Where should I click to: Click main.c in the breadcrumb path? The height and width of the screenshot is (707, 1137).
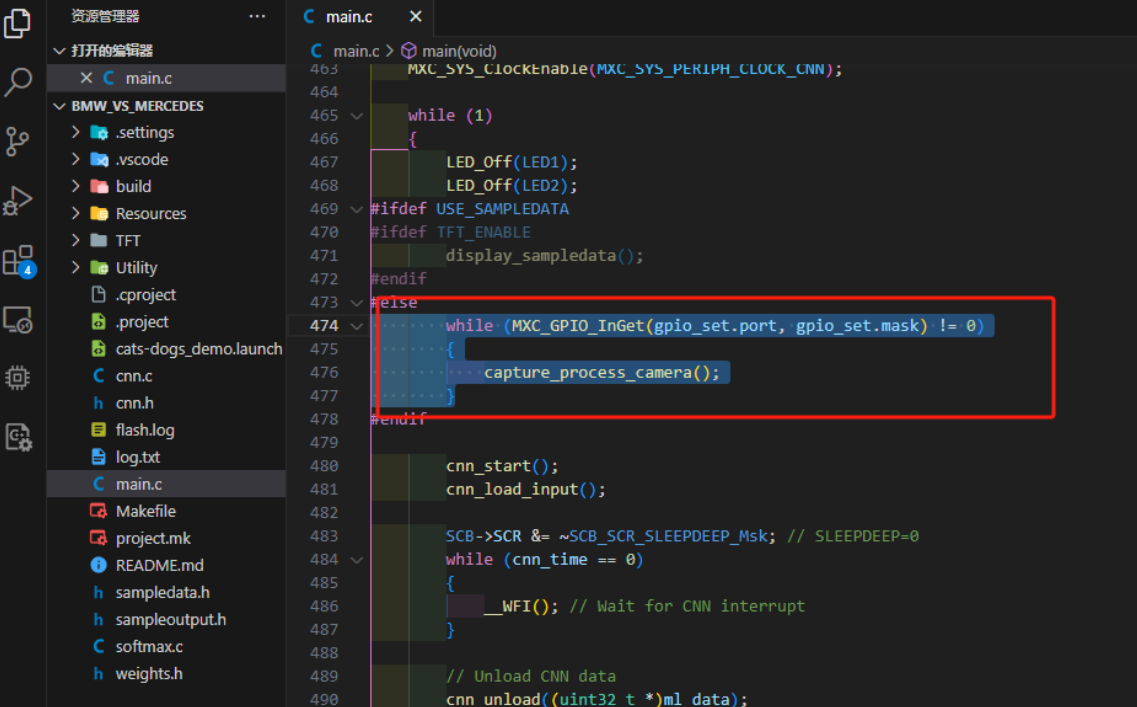[x=355, y=51]
